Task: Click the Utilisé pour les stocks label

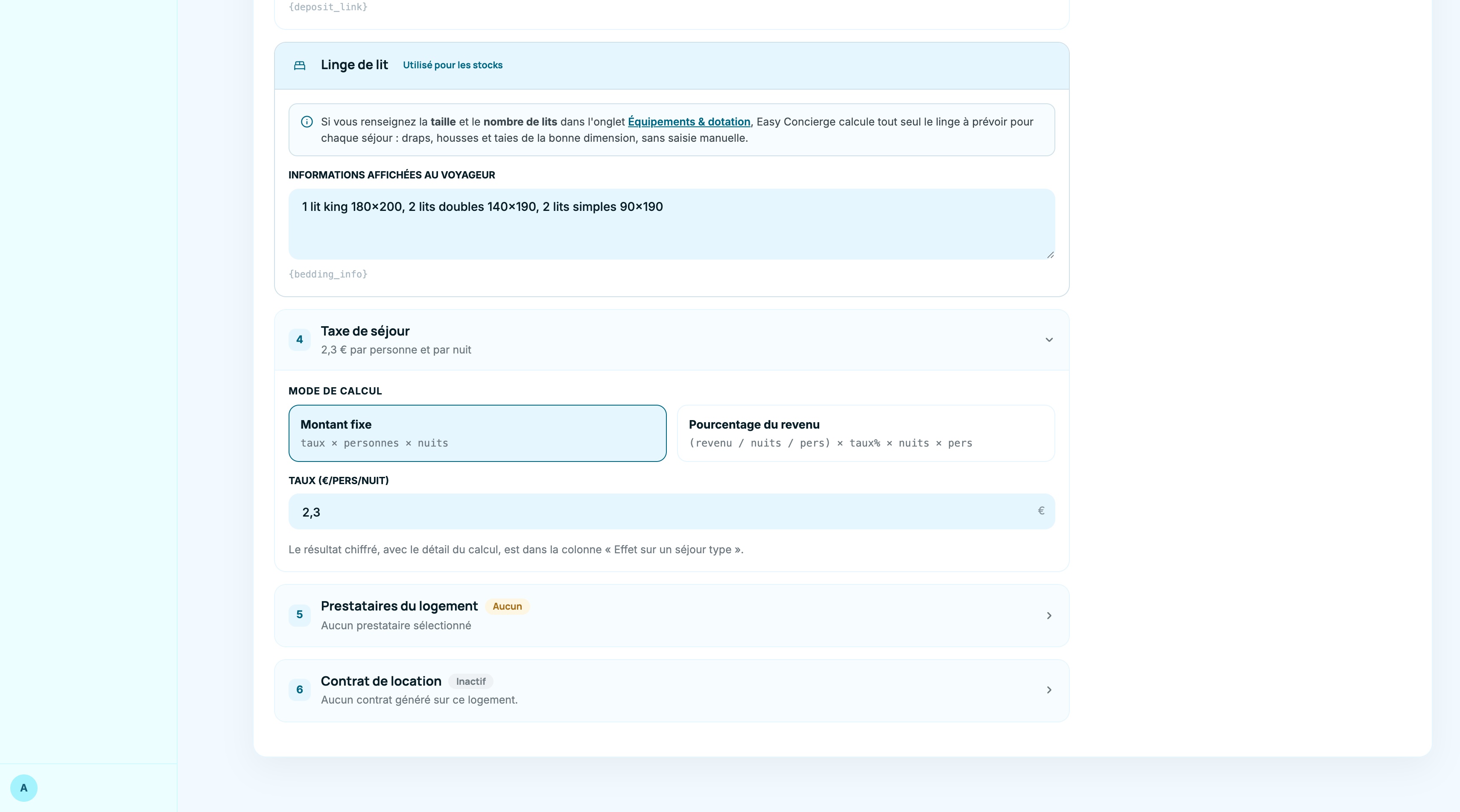Action: [452, 65]
